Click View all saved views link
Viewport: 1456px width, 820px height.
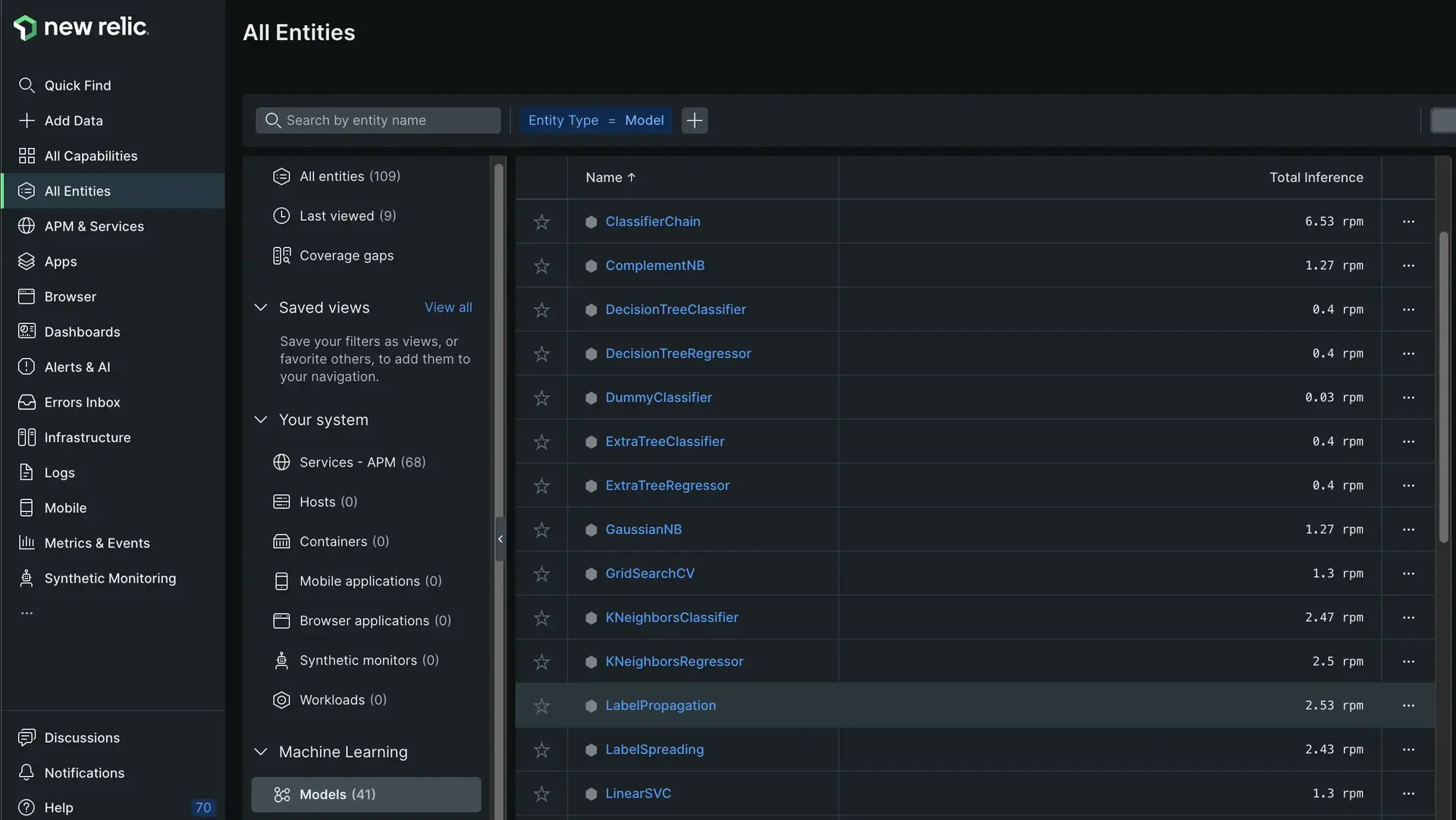[x=448, y=308]
